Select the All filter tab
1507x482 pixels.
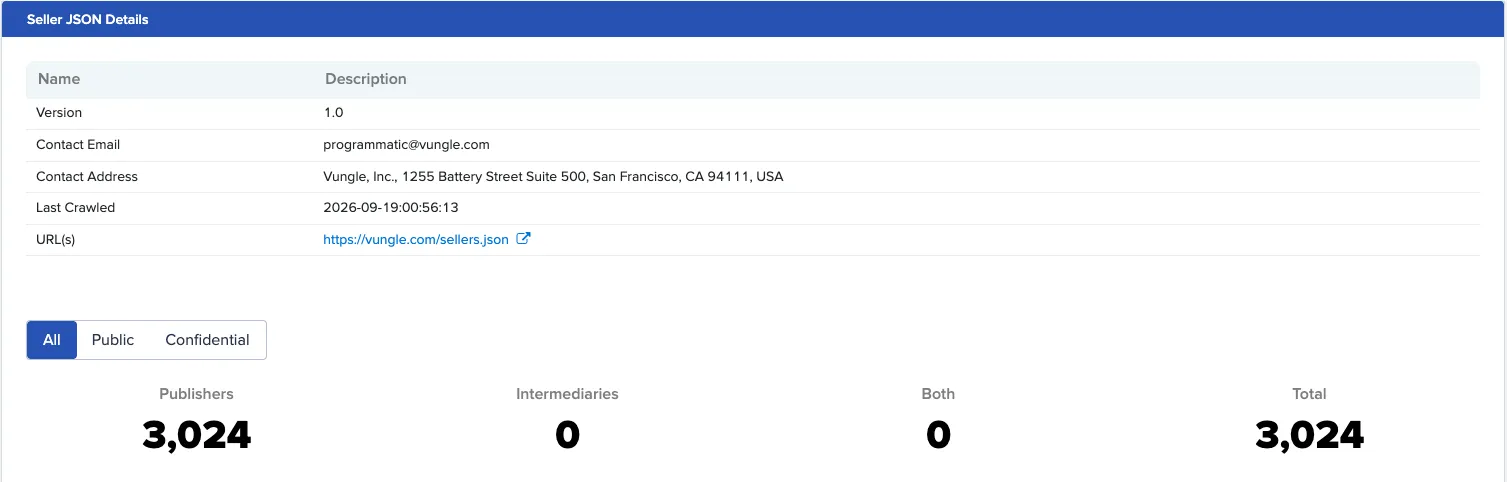[52, 340]
